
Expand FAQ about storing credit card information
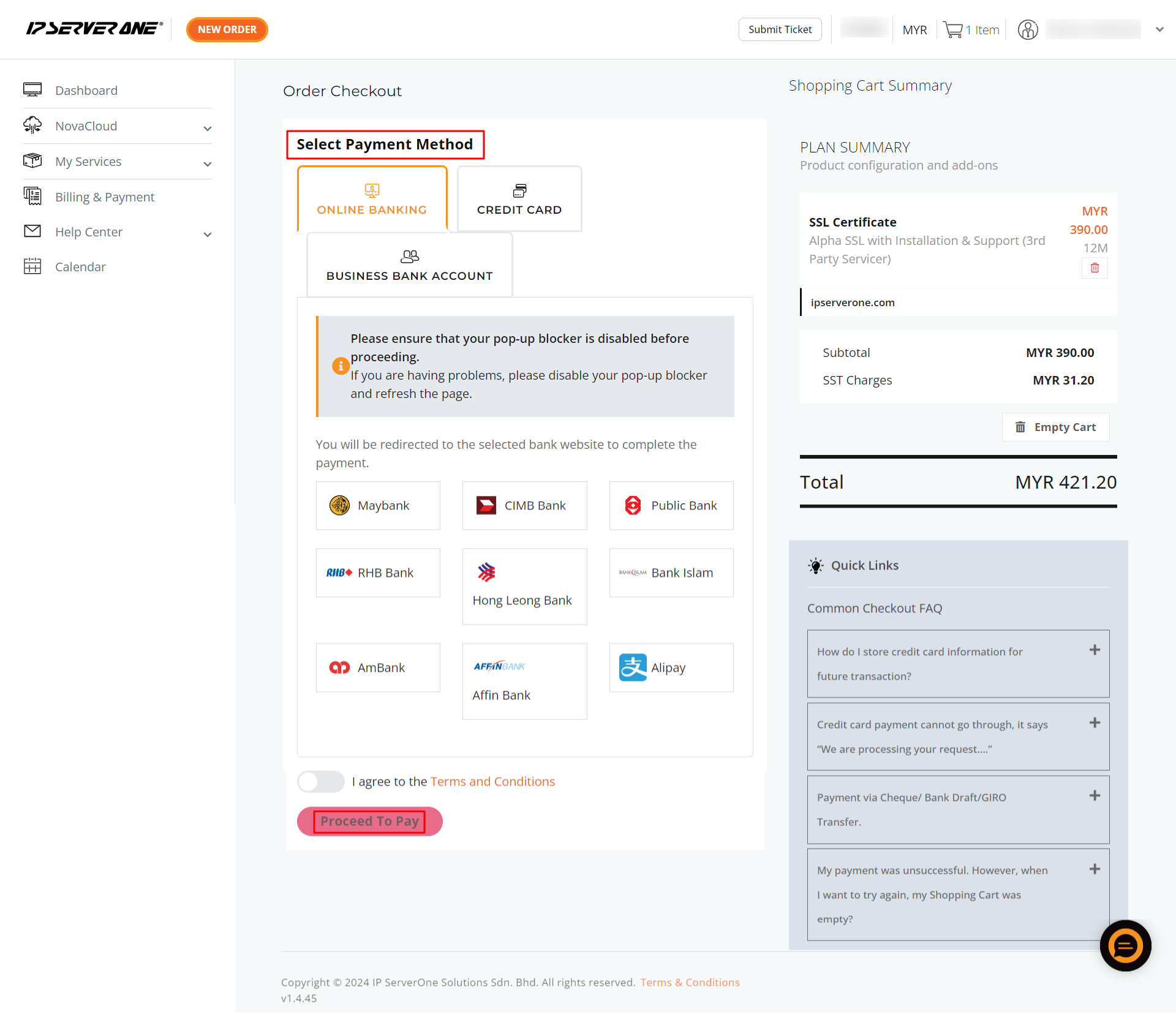(x=959, y=664)
